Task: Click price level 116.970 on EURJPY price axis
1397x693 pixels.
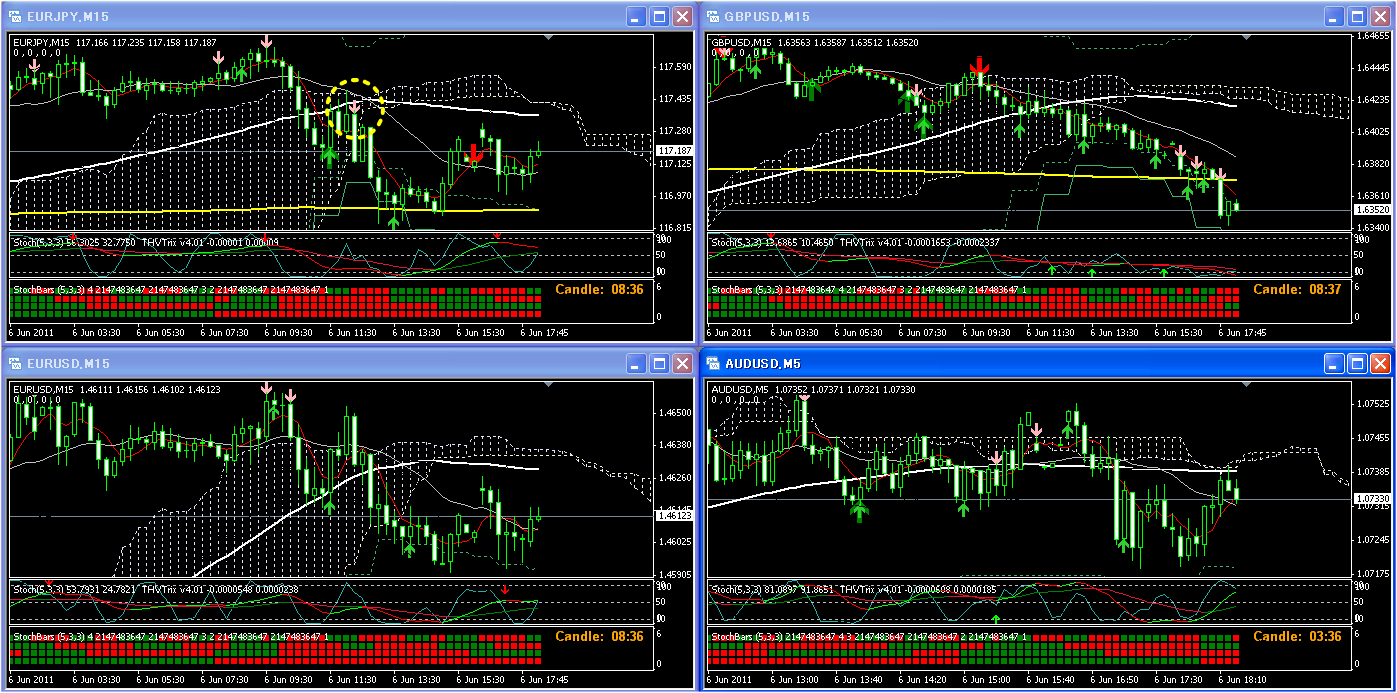Action: click(x=677, y=196)
